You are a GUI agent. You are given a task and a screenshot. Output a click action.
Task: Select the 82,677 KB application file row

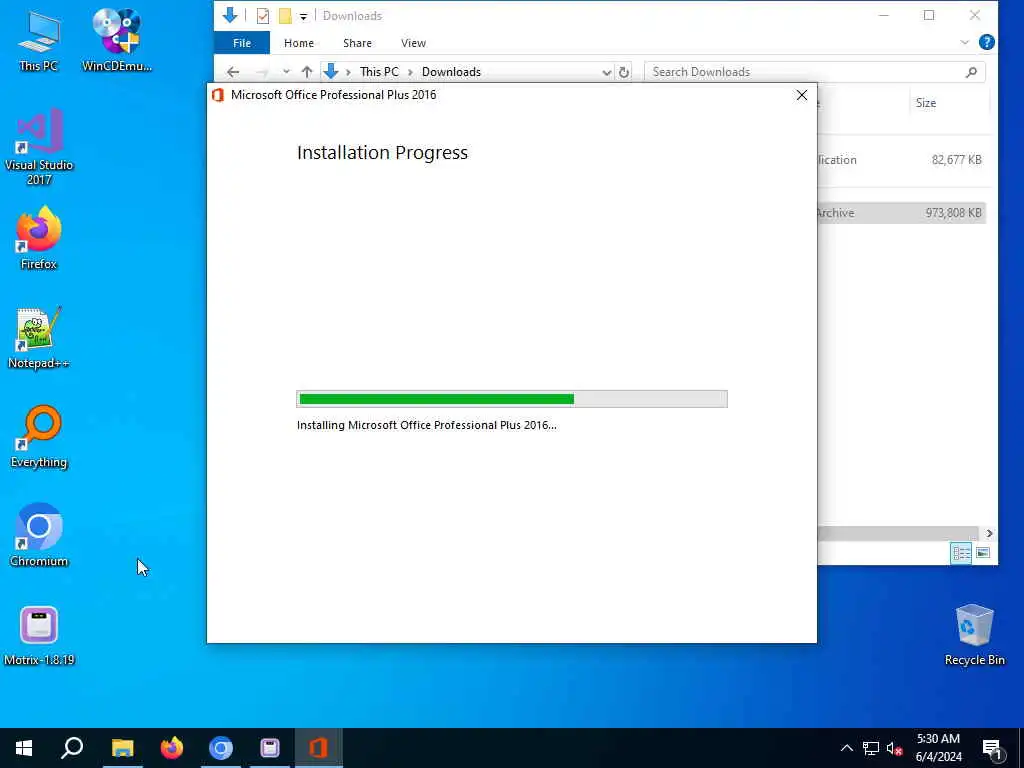tap(901, 160)
